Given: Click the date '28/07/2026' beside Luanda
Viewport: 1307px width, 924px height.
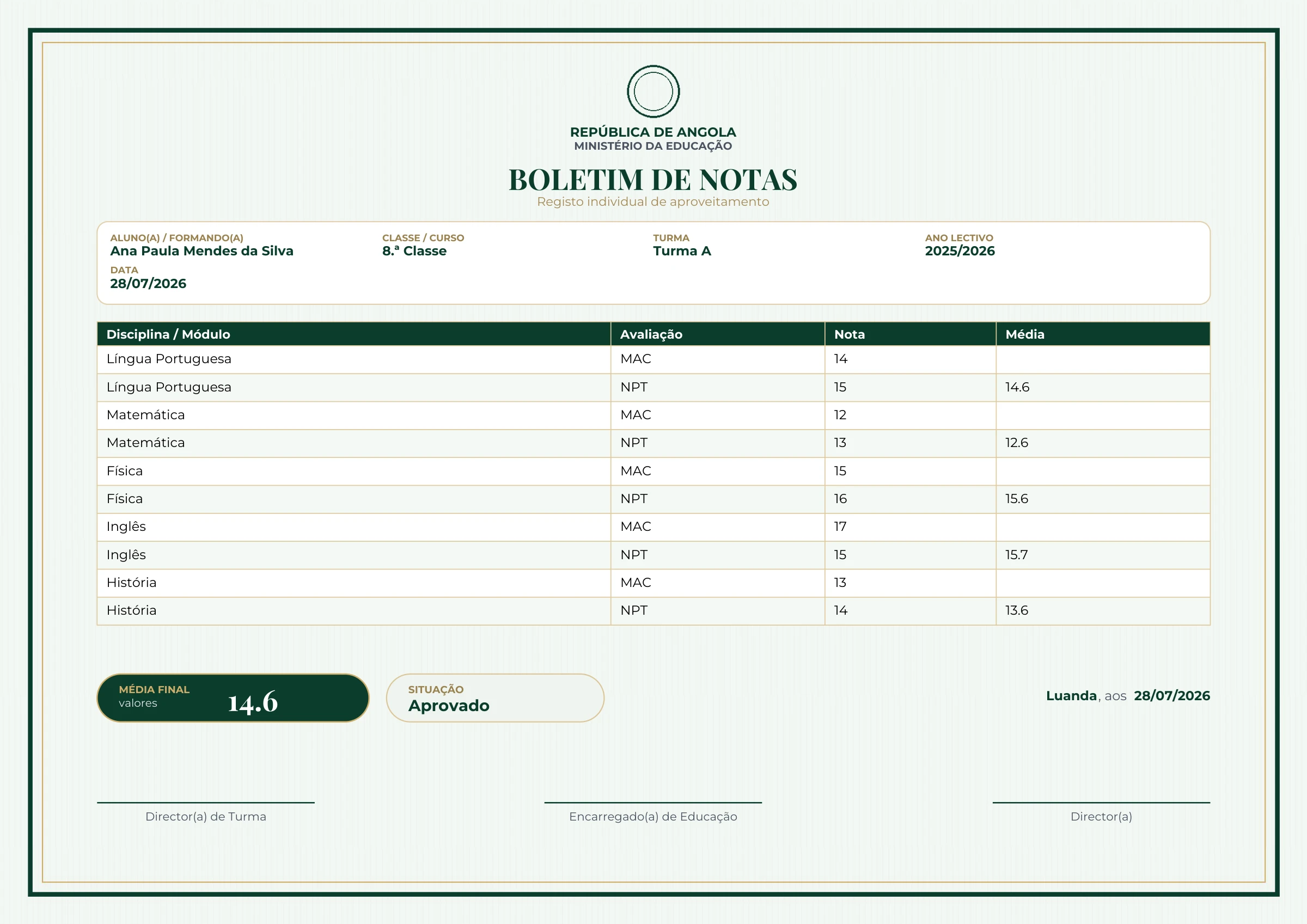Looking at the screenshot, I should (1172, 696).
